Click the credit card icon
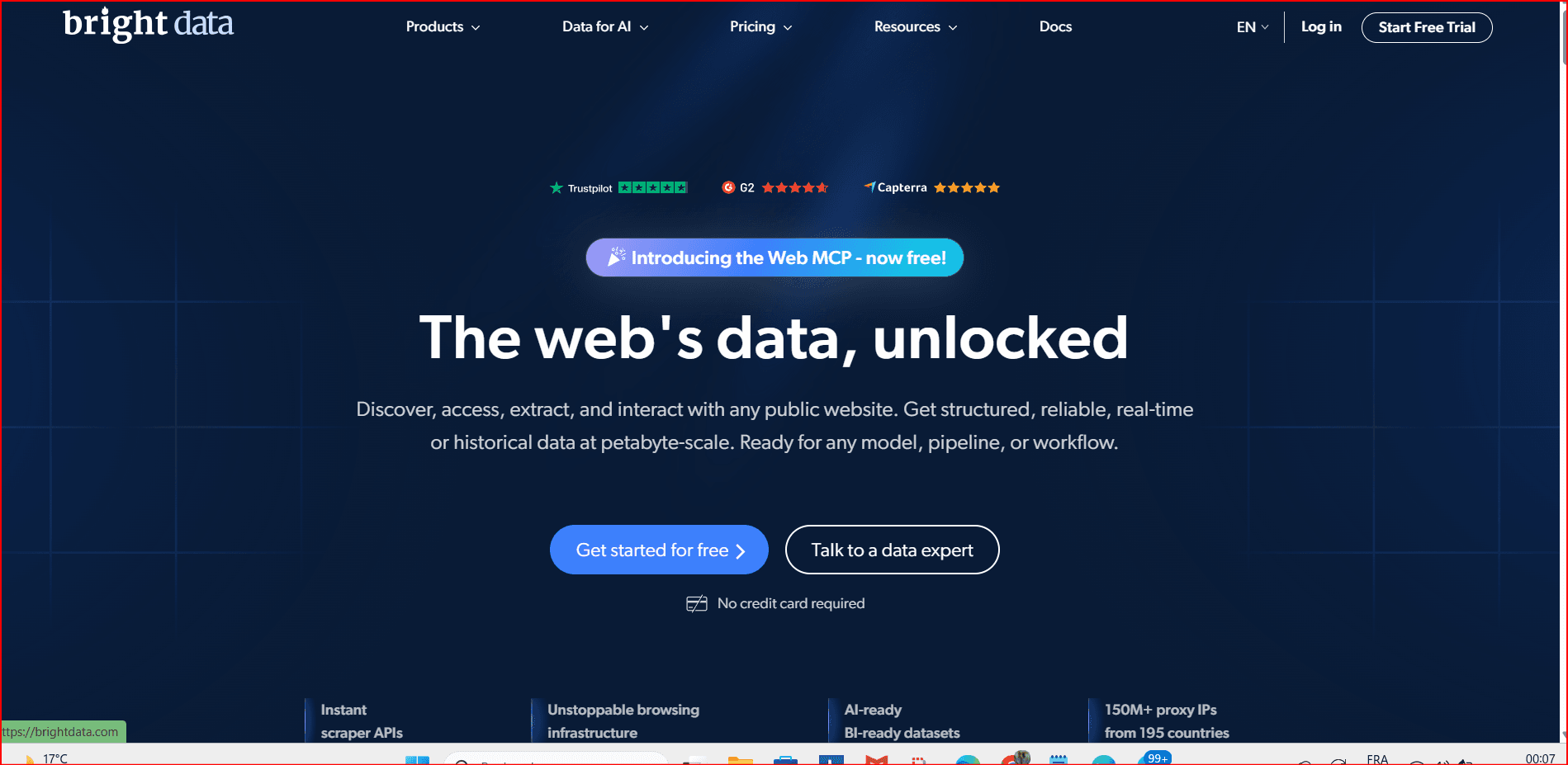Screen dimensions: 1568x765 coord(697,604)
